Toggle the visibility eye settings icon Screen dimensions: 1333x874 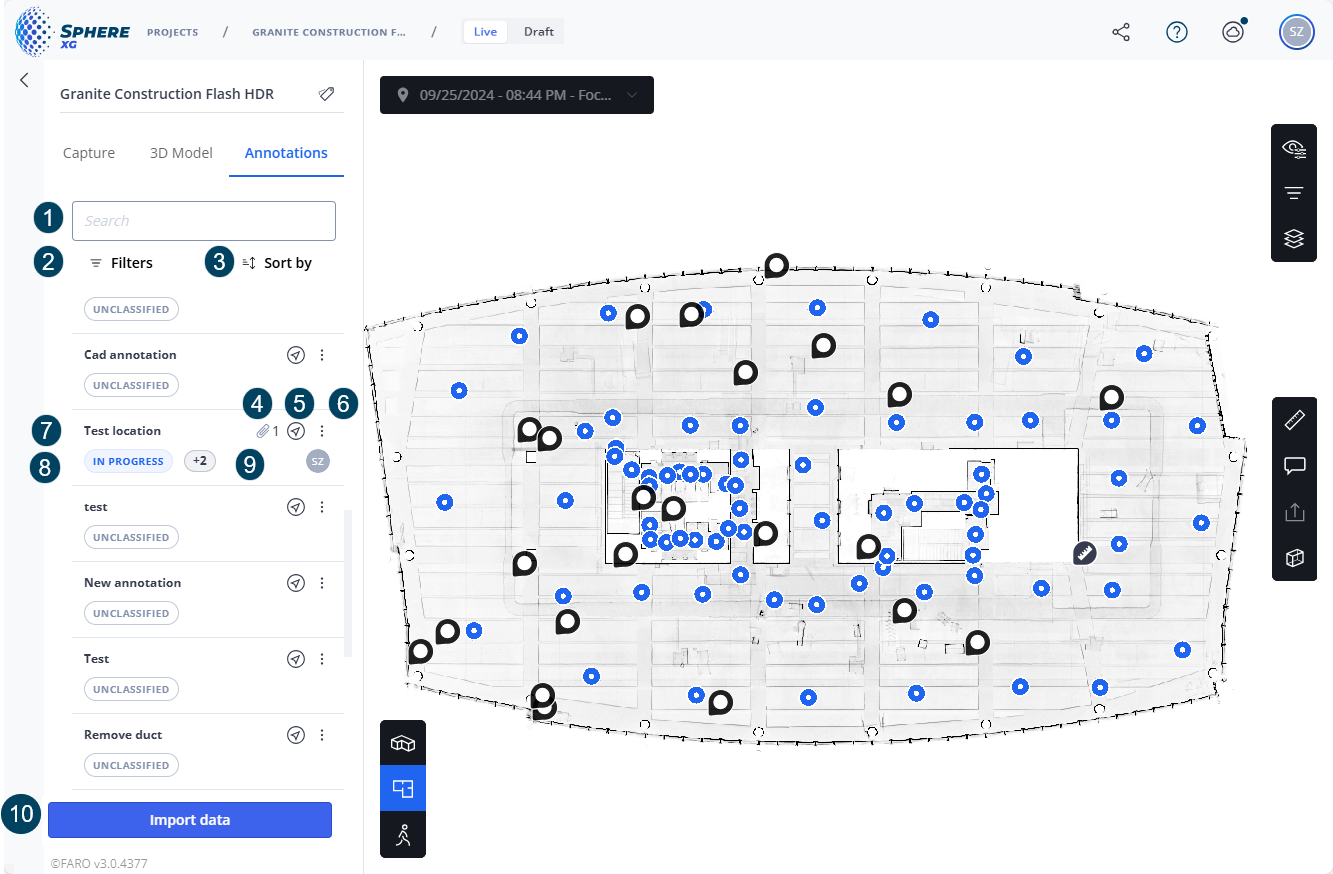click(1294, 149)
